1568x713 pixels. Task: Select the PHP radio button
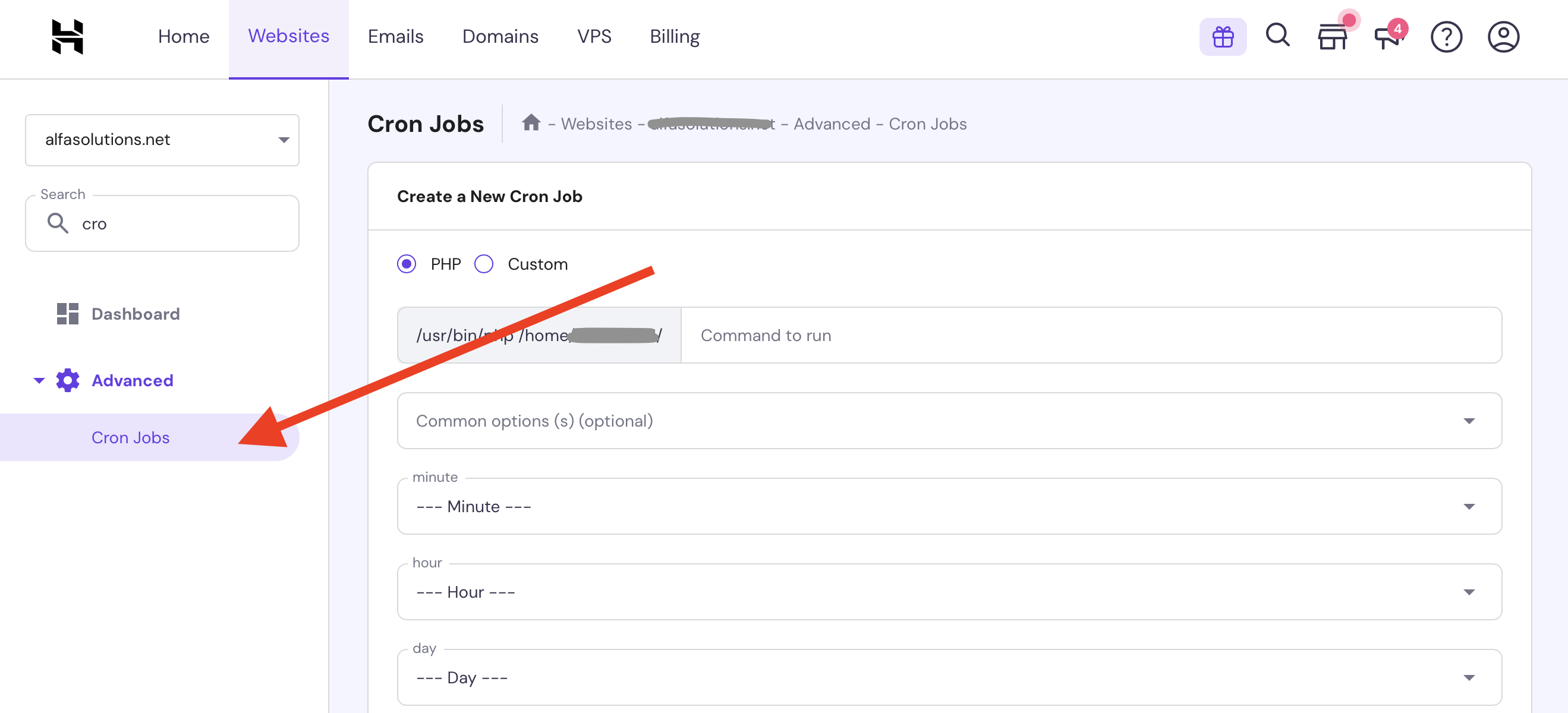(x=407, y=264)
